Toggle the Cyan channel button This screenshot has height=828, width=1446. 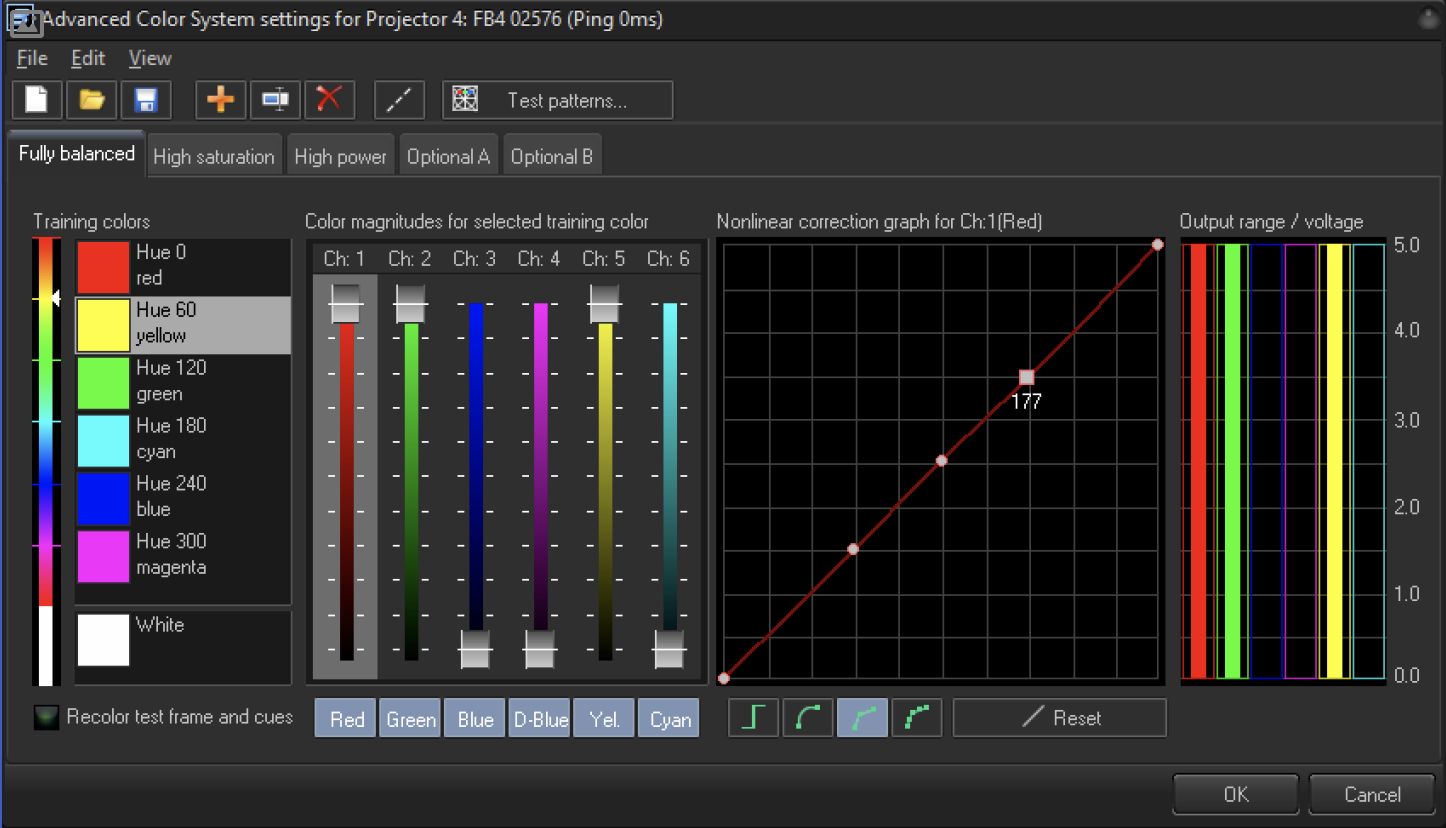(x=669, y=719)
